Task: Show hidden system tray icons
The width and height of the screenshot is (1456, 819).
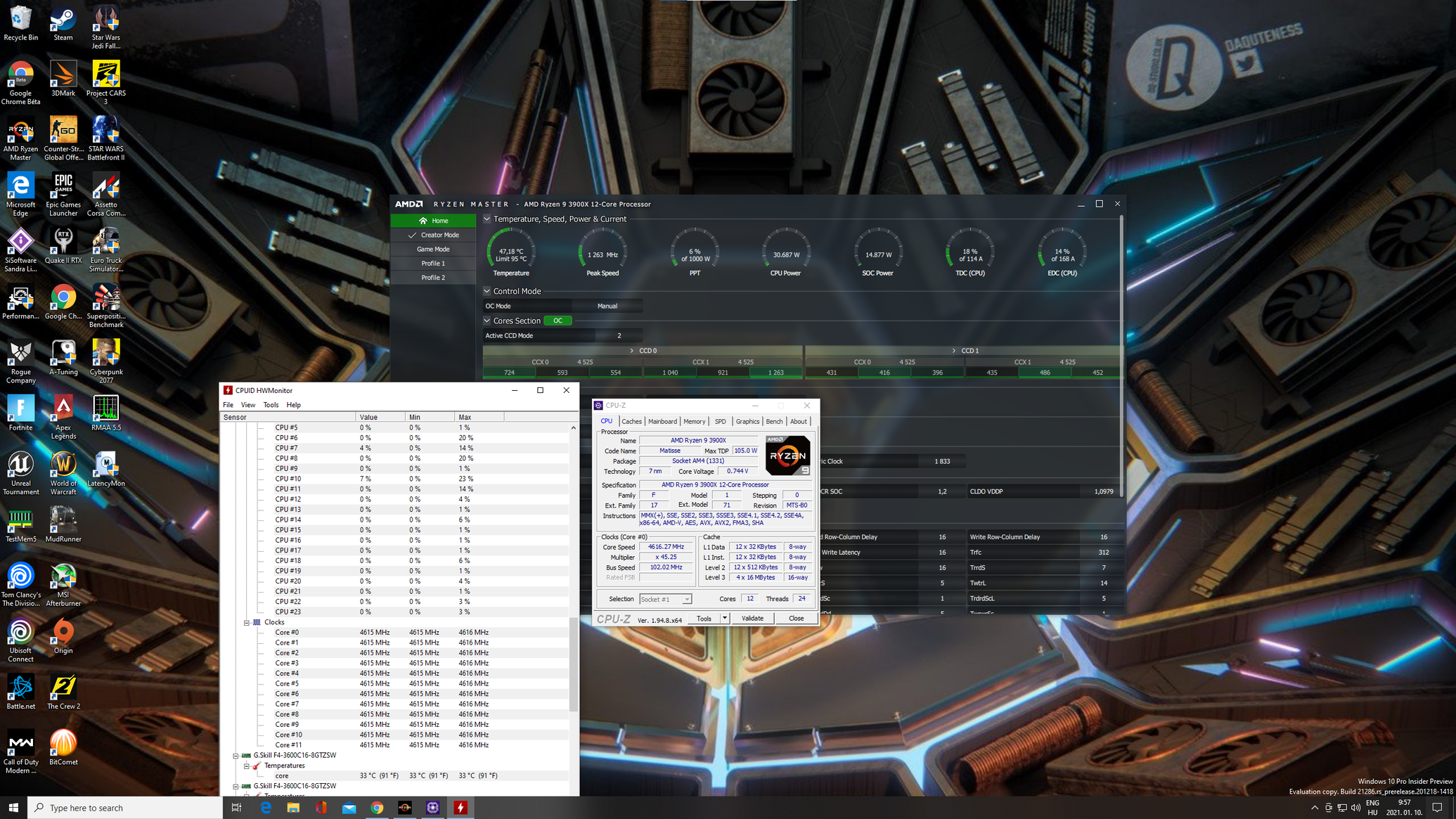Action: point(1315,808)
